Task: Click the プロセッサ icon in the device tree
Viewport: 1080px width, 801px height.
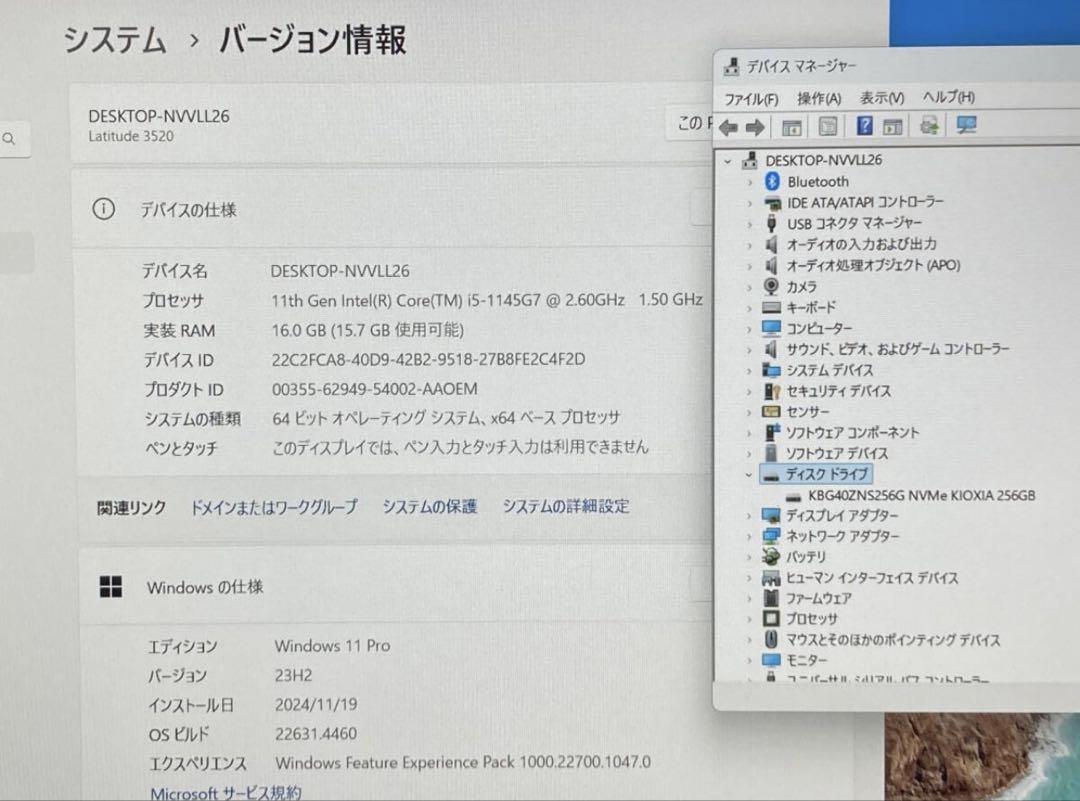Action: [x=771, y=618]
